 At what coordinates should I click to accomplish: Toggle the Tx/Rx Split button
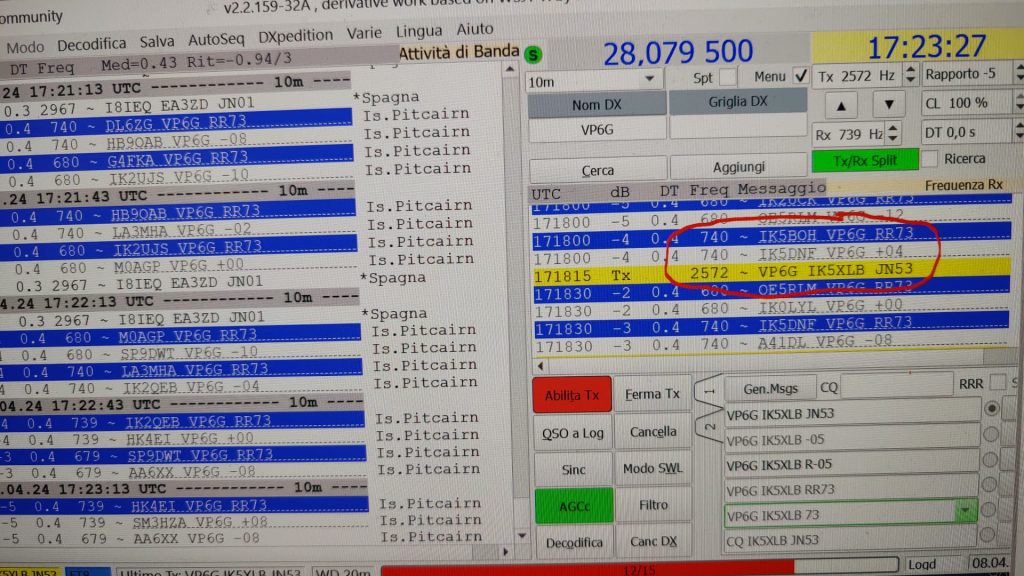[x=865, y=160]
